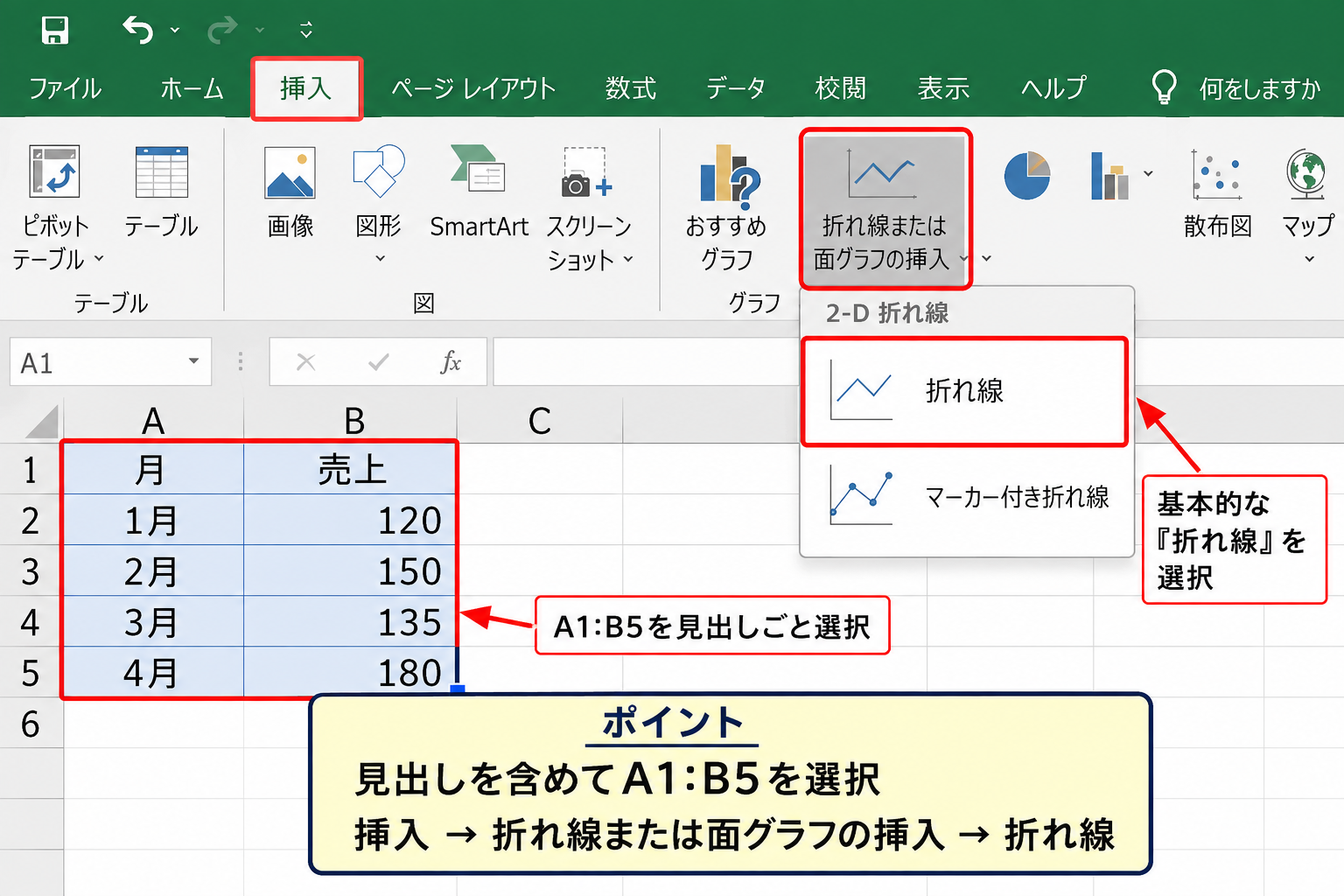Expand the column chart dropdown arrow
The width and height of the screenshot is (1344, 896).
(1148, 174)
